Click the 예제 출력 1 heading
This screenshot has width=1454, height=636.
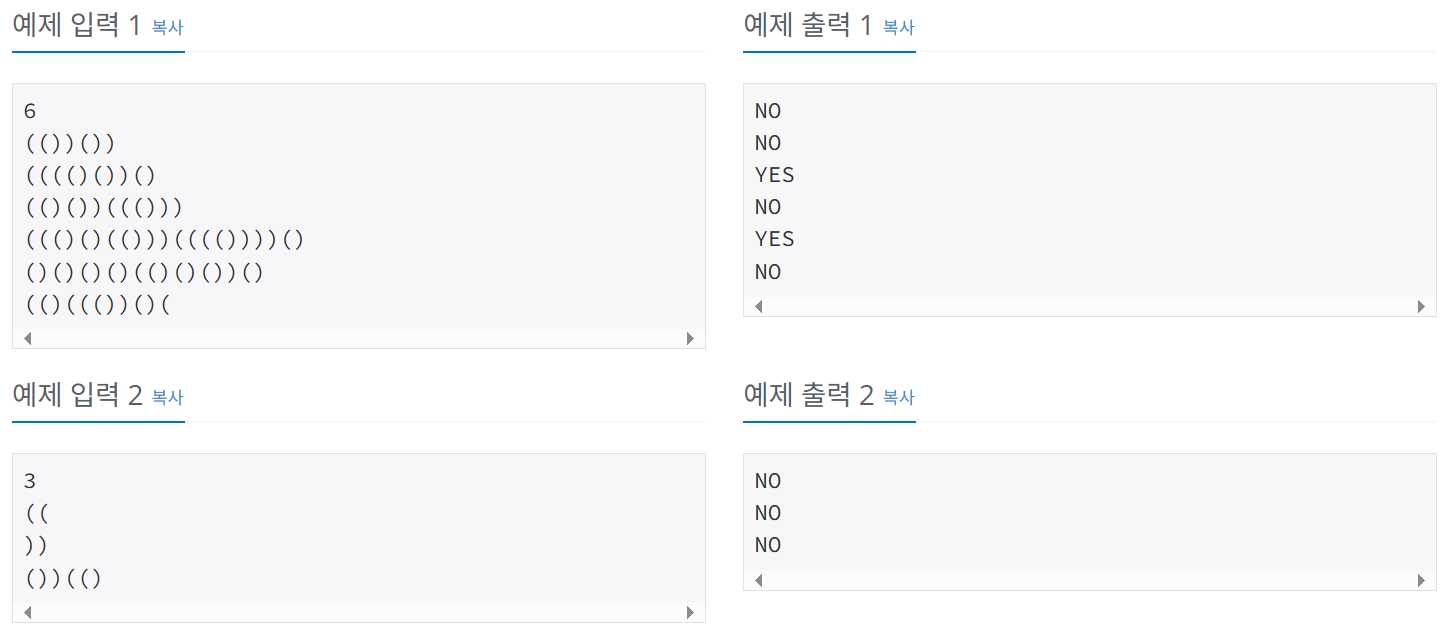[x=806, y=24]
